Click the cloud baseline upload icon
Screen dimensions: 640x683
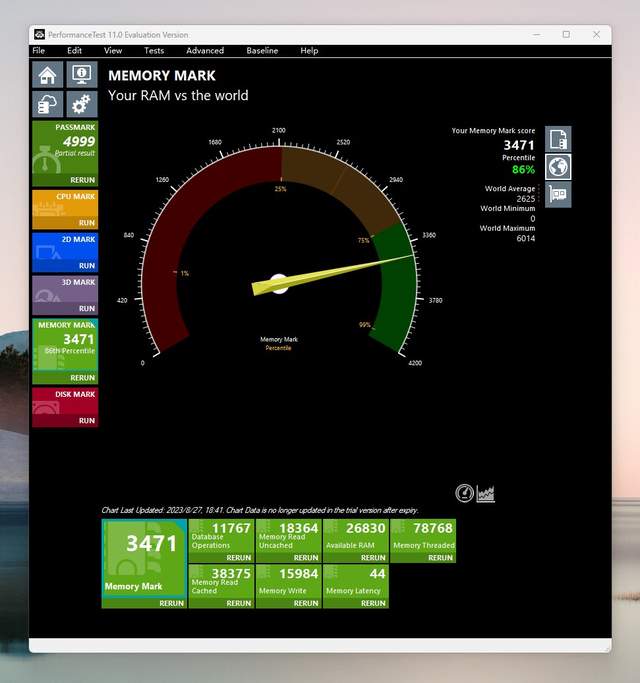pyautogui.click(x=47, y=104)
